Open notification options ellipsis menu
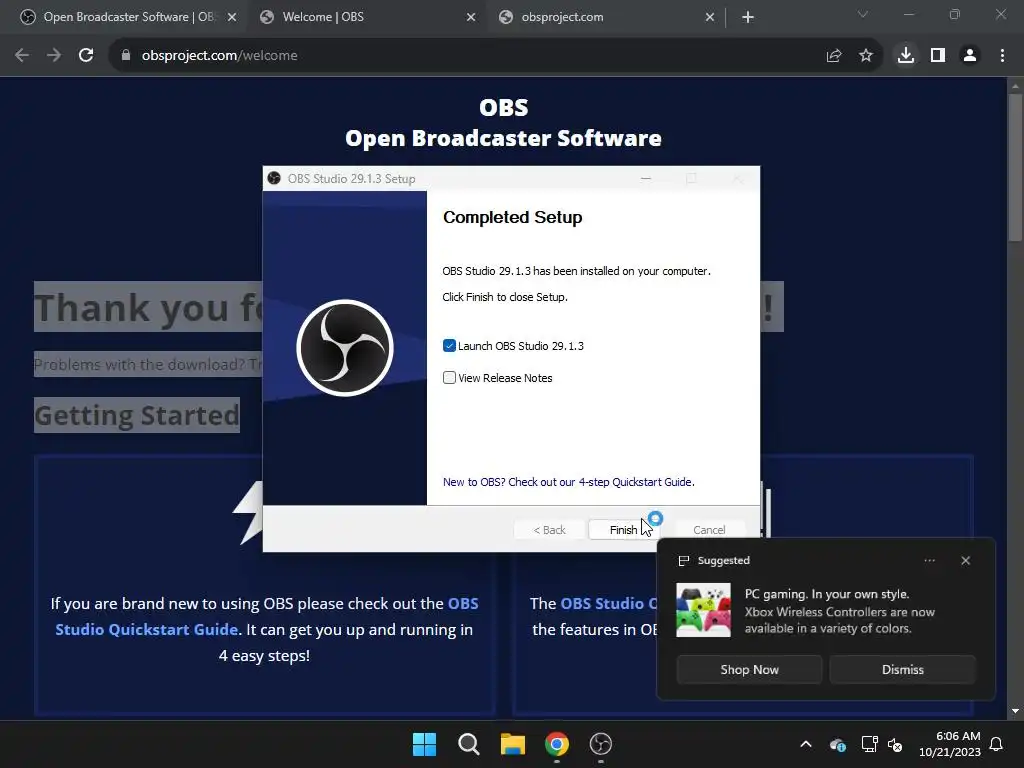This screenshot has width=1024, height=768. pos(929,560)
